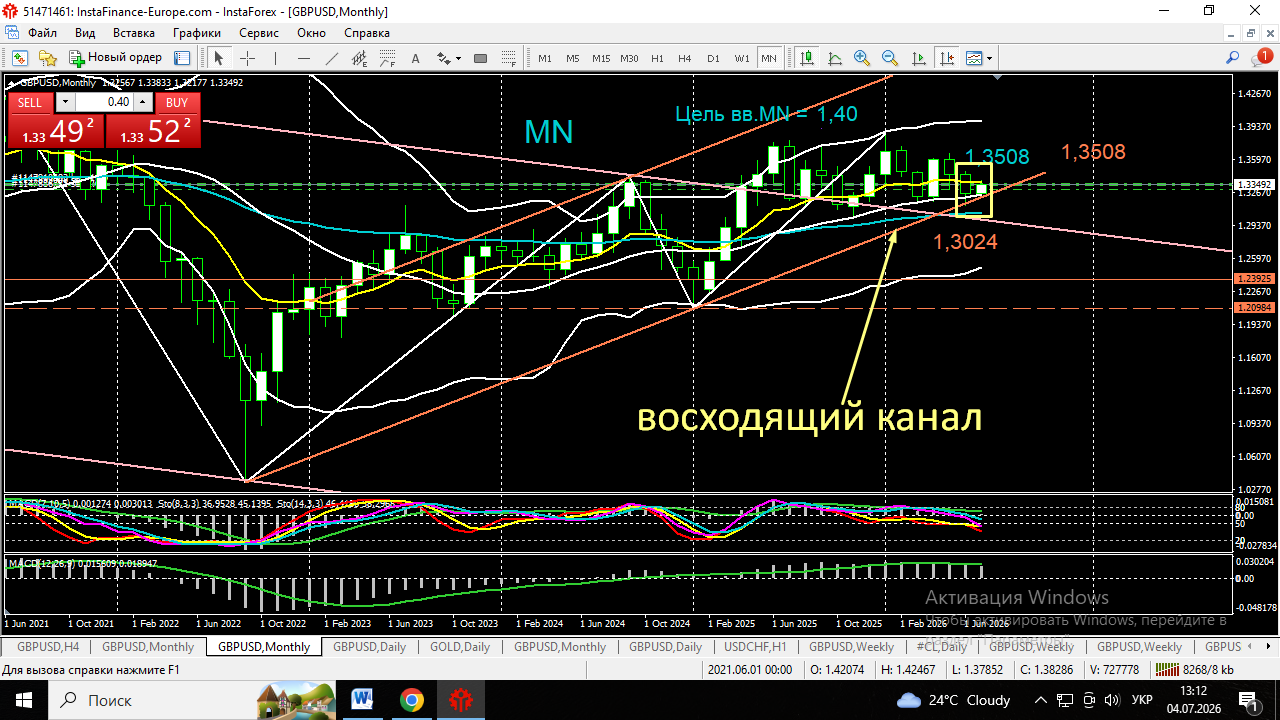Viewport: 1280px width, 720px height.
Task: Click the УКР language indicator
Action: (1143, 700)
